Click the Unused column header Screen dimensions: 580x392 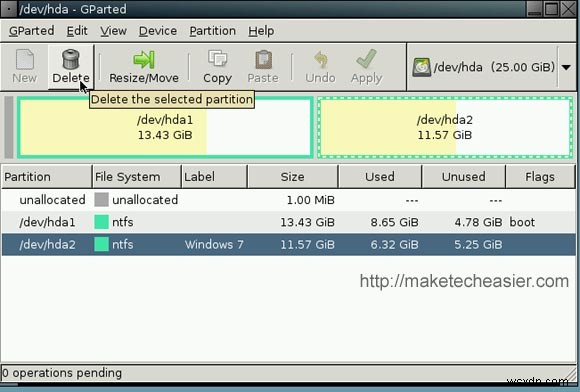tap(463, 177)
